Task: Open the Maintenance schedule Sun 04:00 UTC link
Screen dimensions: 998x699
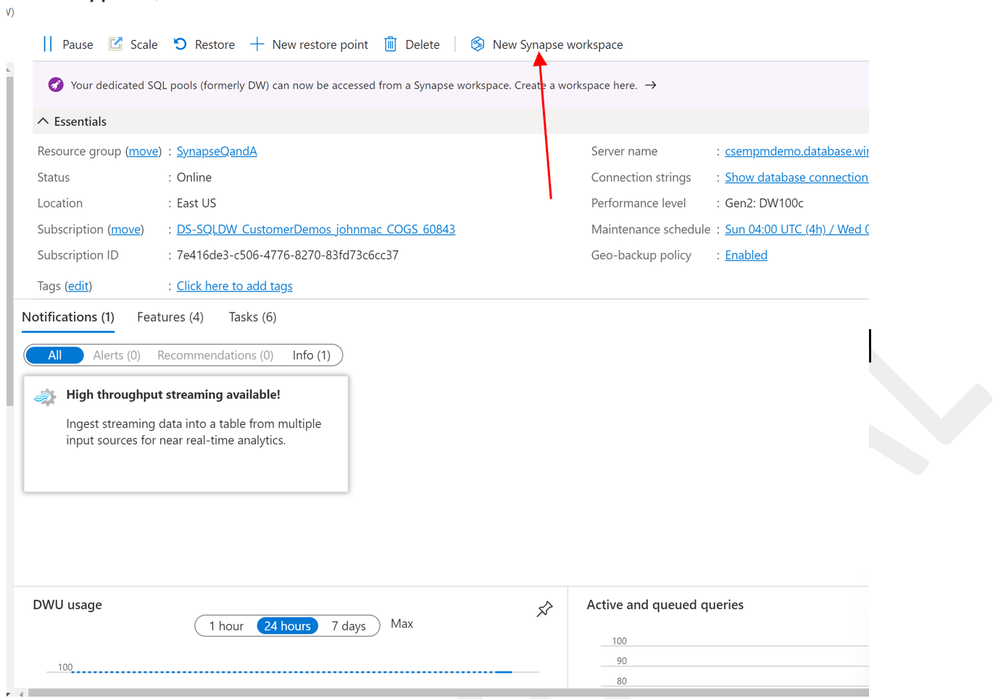Action: (x=796, y=229)
